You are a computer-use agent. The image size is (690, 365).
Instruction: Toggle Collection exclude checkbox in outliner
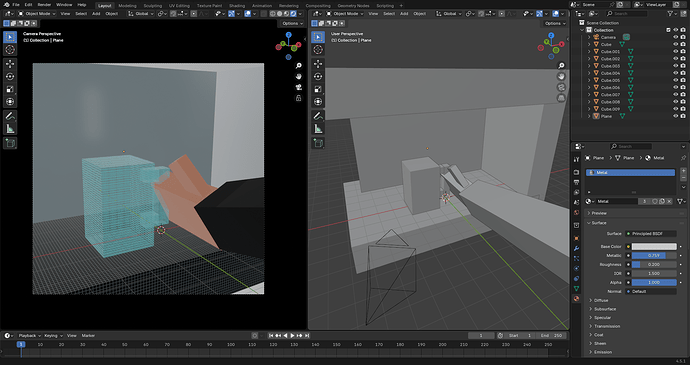(x=668, y=30)
